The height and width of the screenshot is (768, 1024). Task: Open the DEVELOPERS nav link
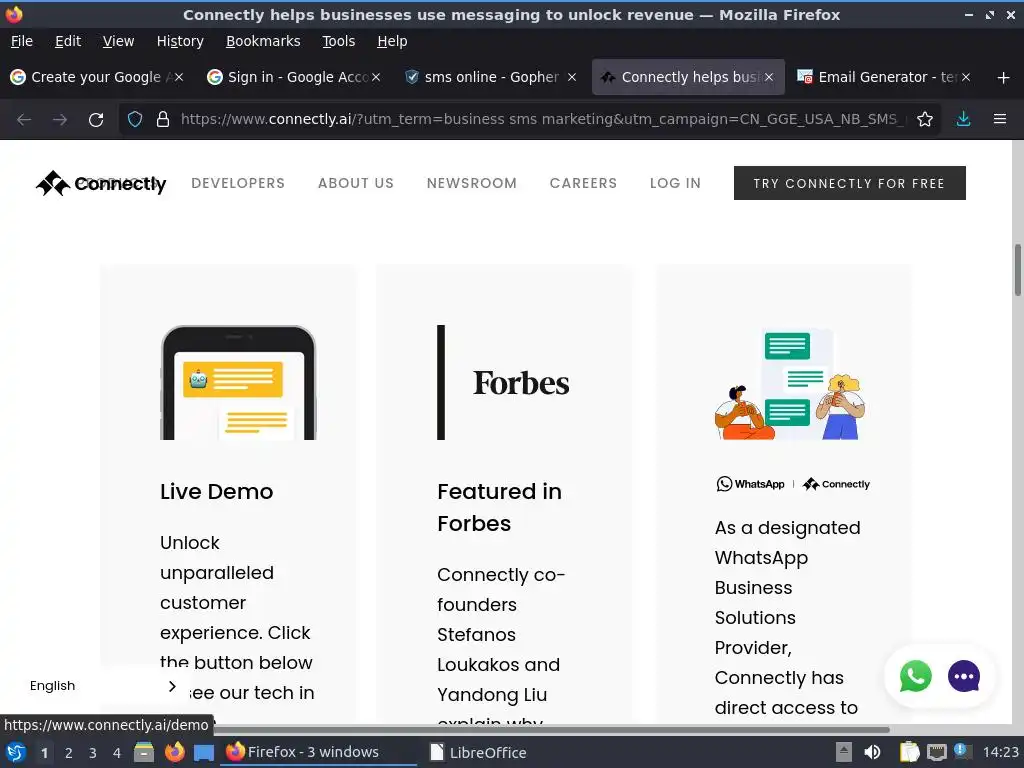[x=238, y=184]
